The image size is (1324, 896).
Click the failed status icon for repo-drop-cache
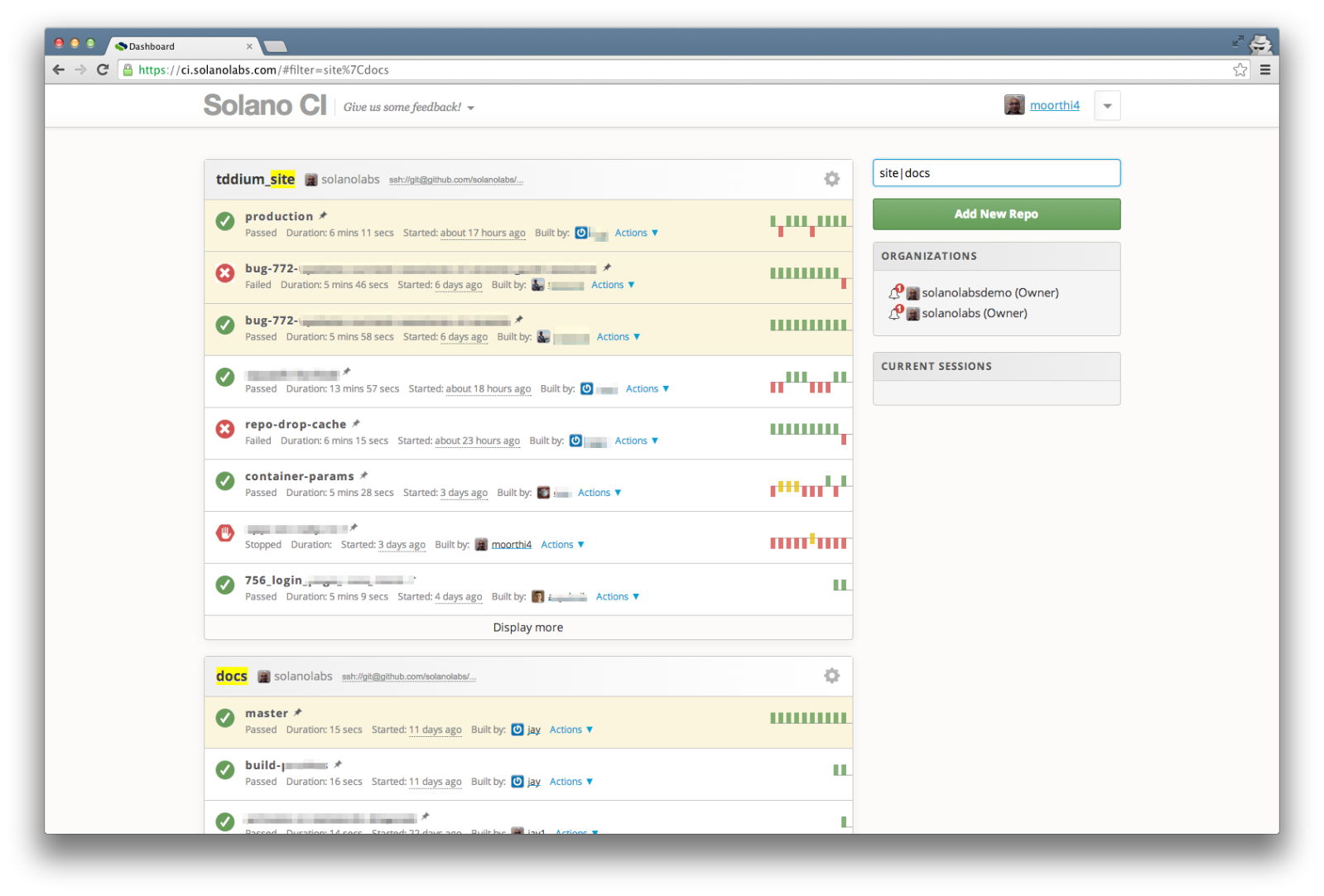coord(224,429)
